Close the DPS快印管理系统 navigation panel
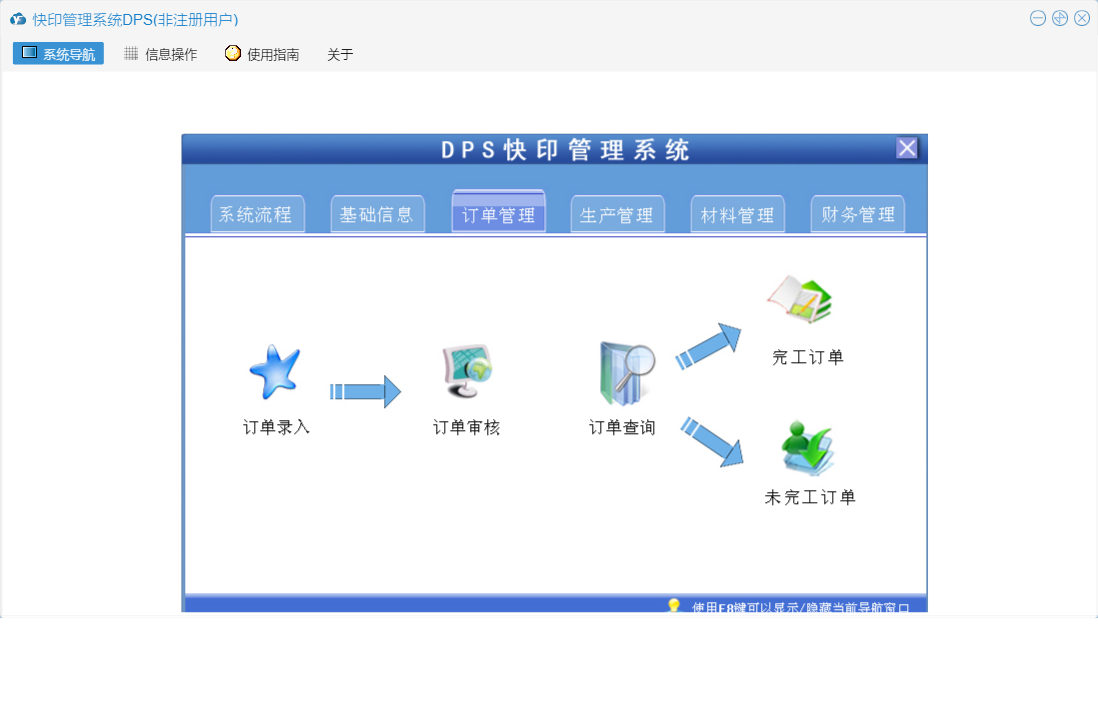Screen dimensions: 1098x719 click(907, 148)
